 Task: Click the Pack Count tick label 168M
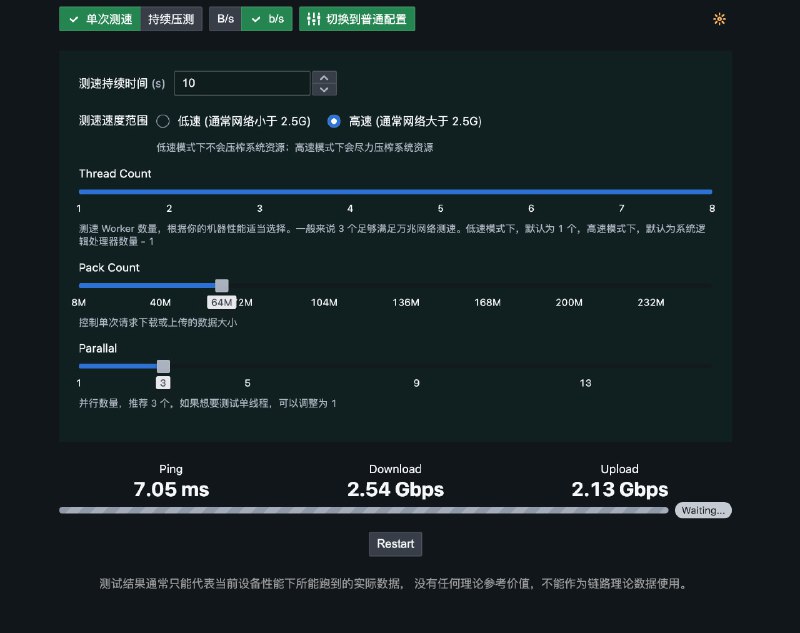click(x=488, y=302)
